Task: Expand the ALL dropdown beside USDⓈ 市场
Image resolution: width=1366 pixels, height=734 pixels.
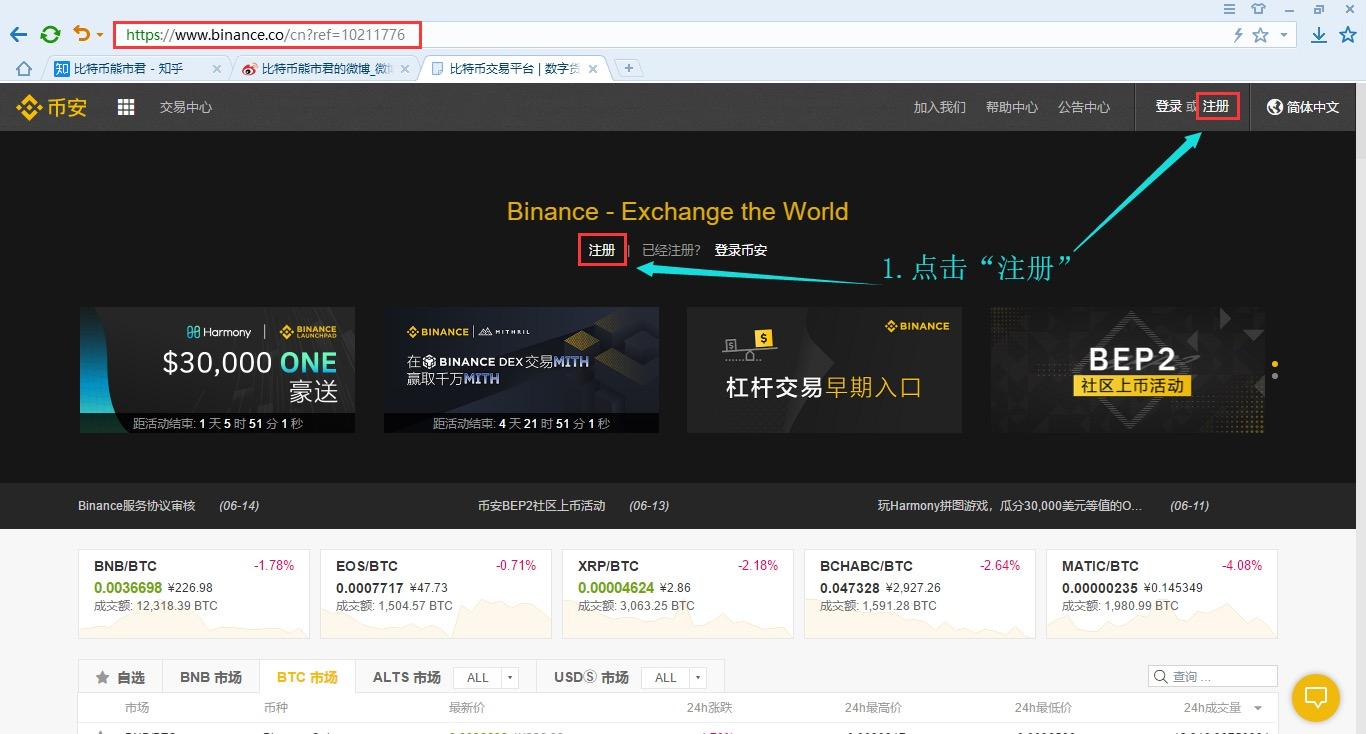Action: pyautogui.click(x=674, y=677)
